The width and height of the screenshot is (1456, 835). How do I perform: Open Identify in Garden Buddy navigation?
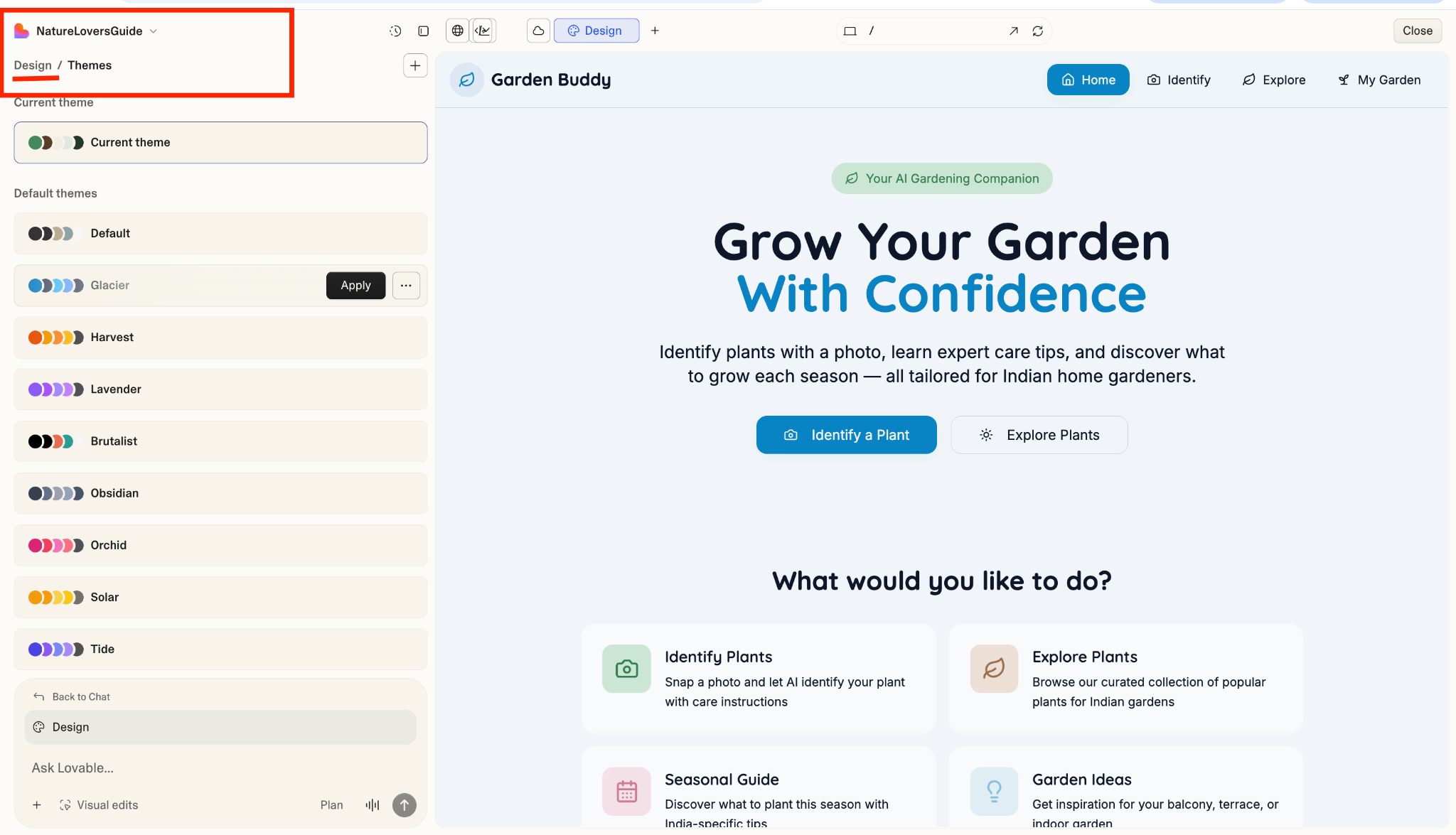click(1179, 80)
